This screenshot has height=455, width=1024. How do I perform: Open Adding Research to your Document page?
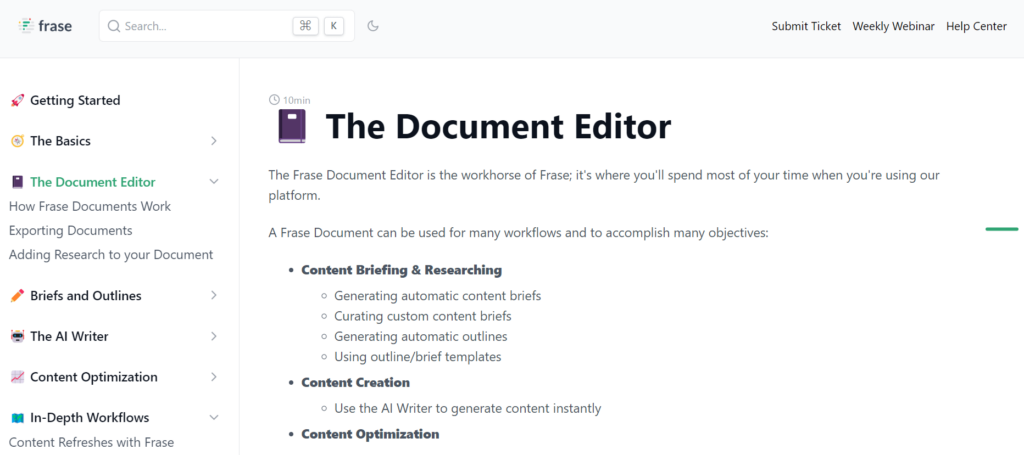(x=111, y=255)
